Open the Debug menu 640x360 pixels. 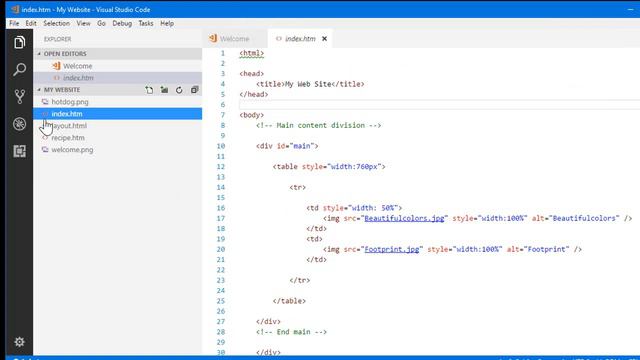(x=122, y=23)
